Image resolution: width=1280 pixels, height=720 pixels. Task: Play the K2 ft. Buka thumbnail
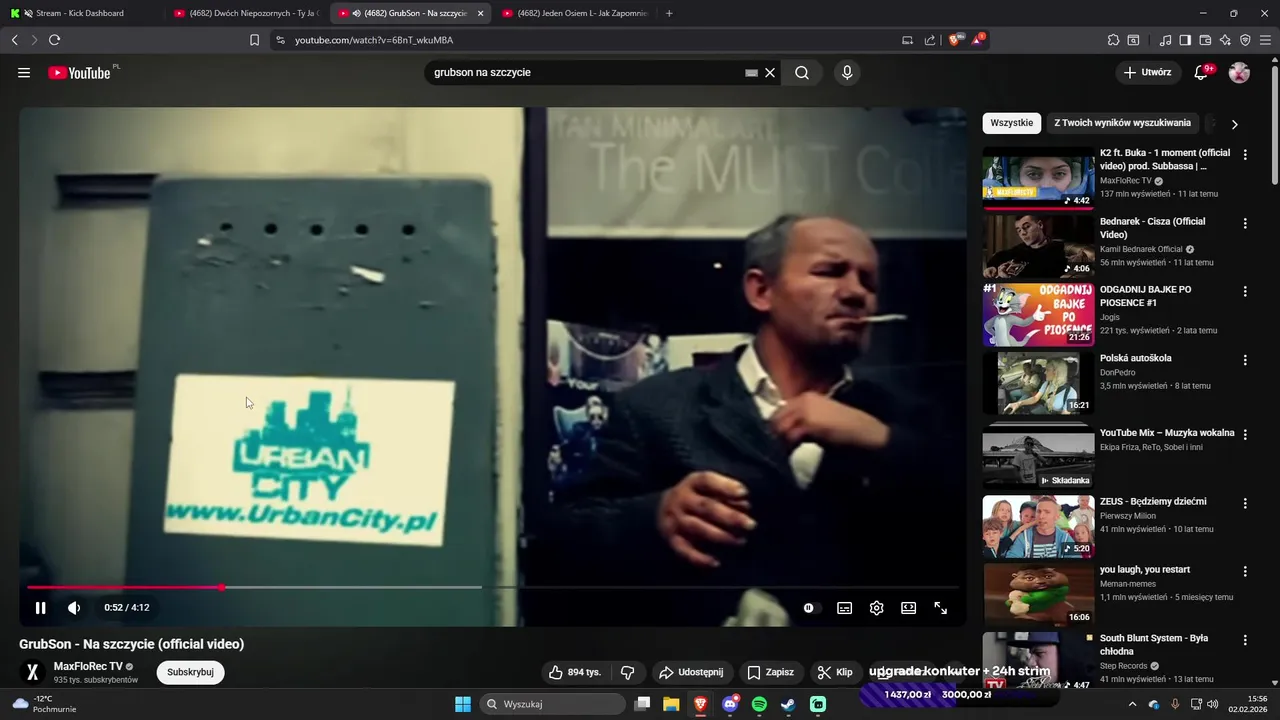[1038, 178]
